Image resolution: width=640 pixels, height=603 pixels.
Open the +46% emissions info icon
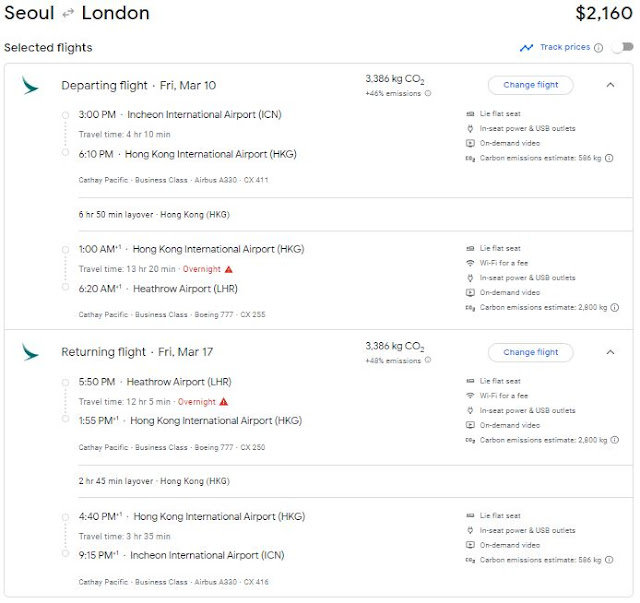[428, 93]
